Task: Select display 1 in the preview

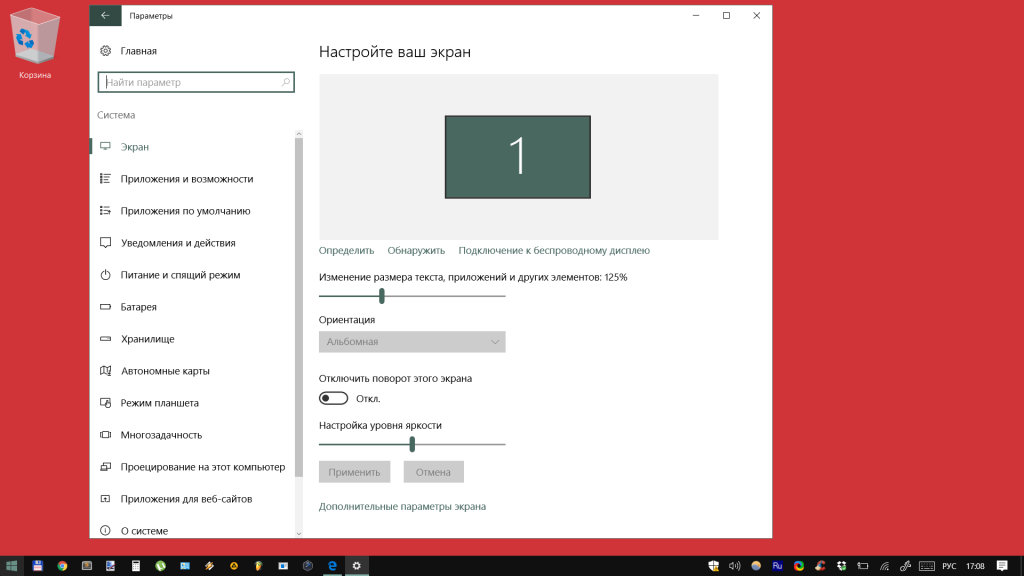Action: tap(518, 157)
